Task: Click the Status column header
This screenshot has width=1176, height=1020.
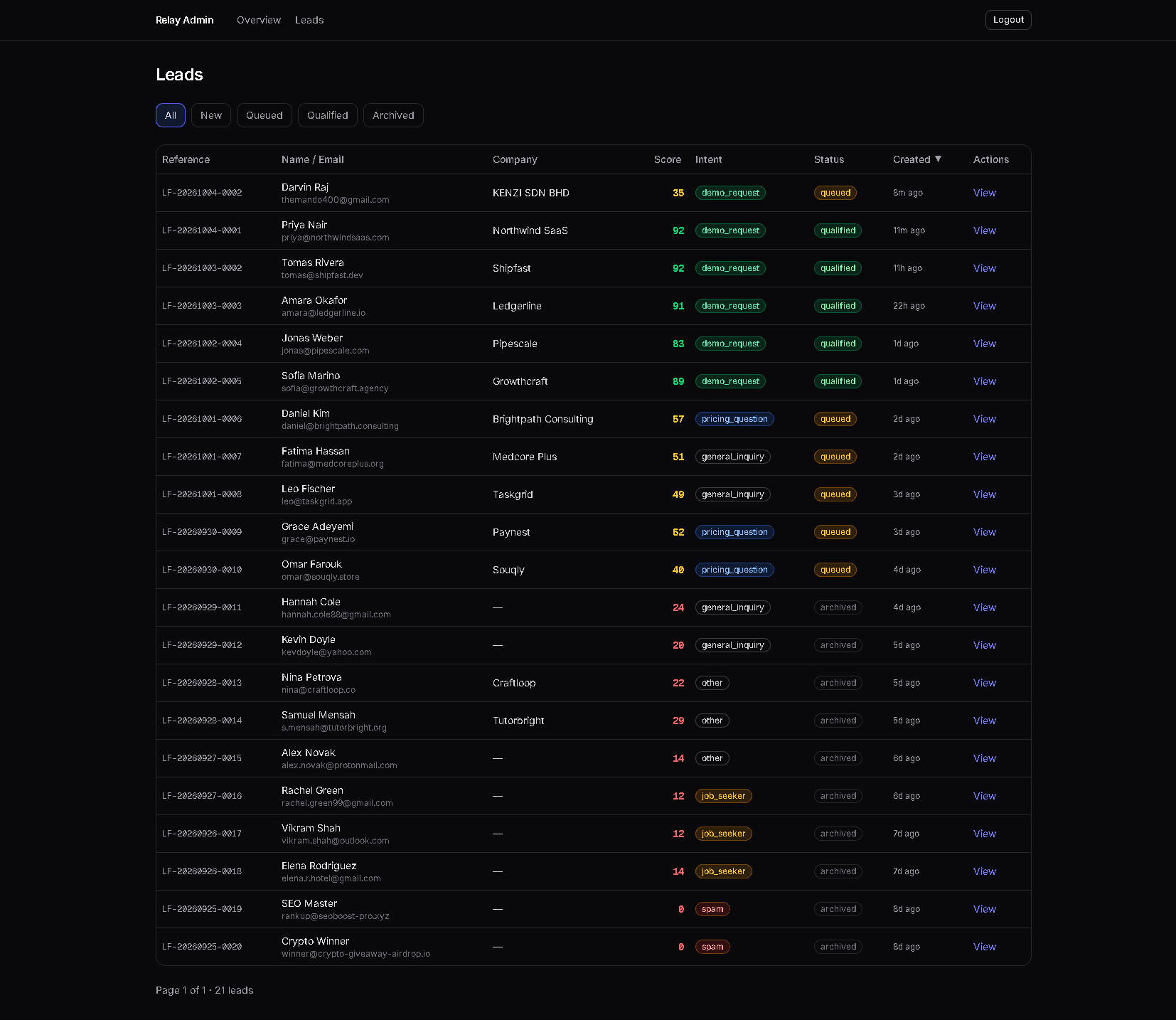Action: click(x=829, y=159)
